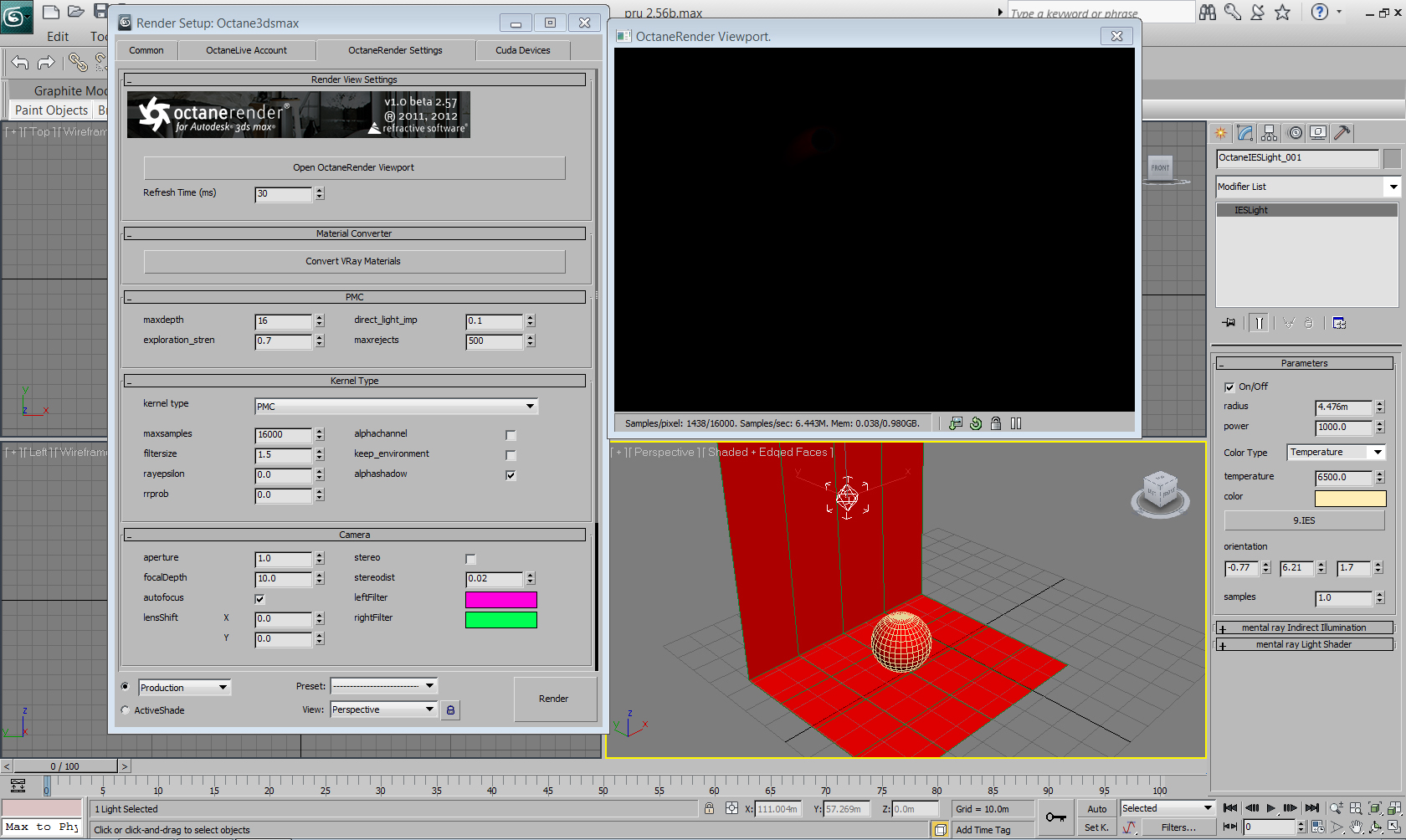This screenshot has width=1406, height=840.
Task: Pause rendering in OctaneRender Viewport
Action: point(1016,423)
